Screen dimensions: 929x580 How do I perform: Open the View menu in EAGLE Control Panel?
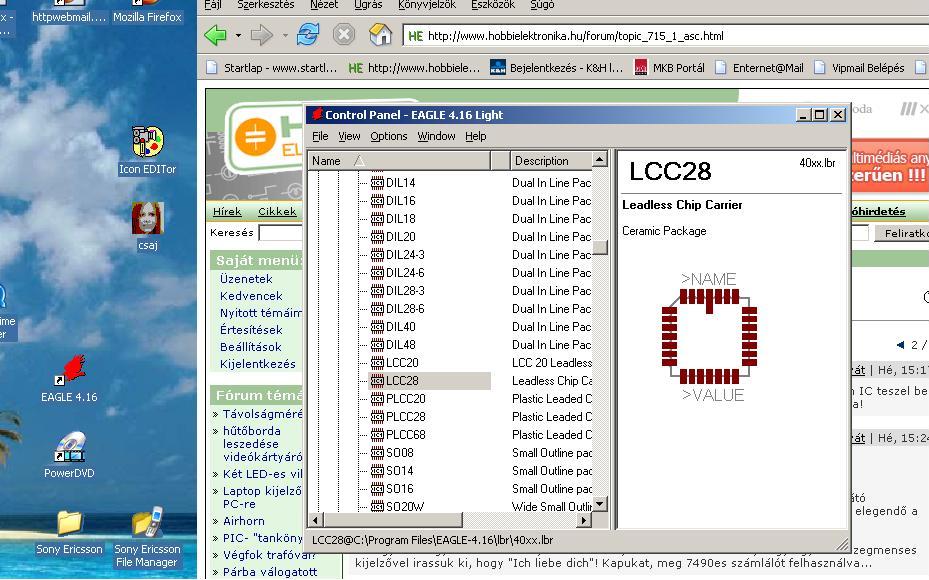(x=349, y=136)
